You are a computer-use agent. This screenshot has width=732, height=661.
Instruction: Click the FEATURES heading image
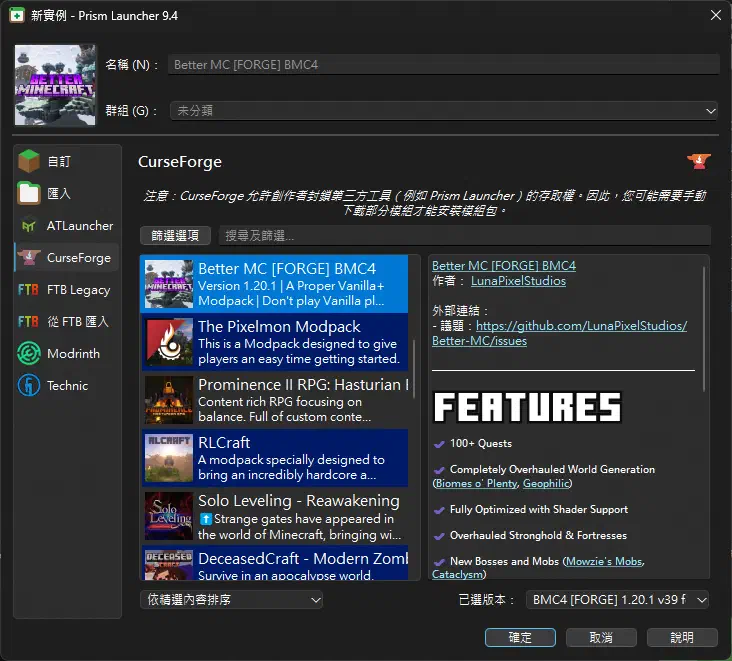[528, 407]
